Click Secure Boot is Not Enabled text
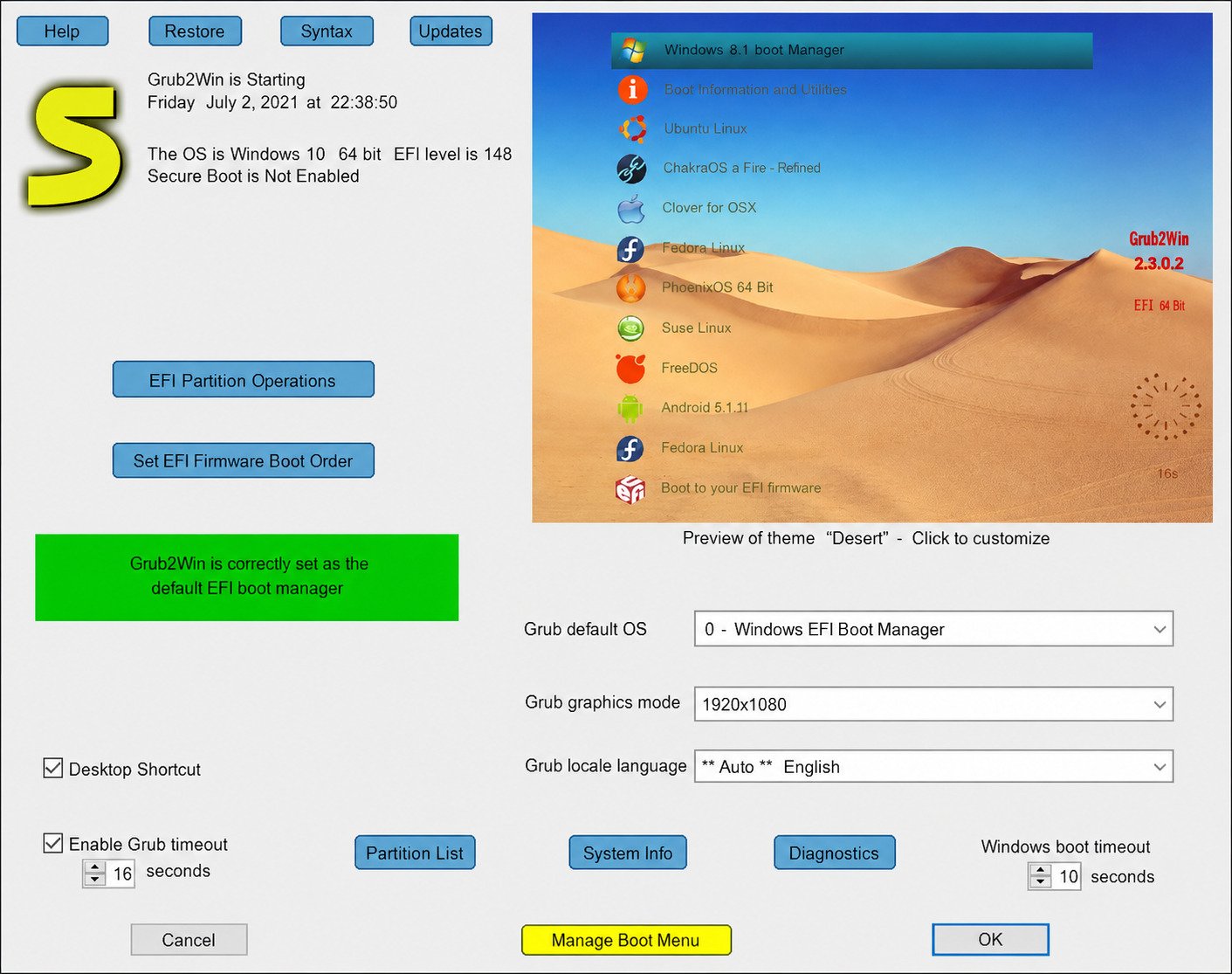The image size is (1232, 974). click(x=253, y=176)
